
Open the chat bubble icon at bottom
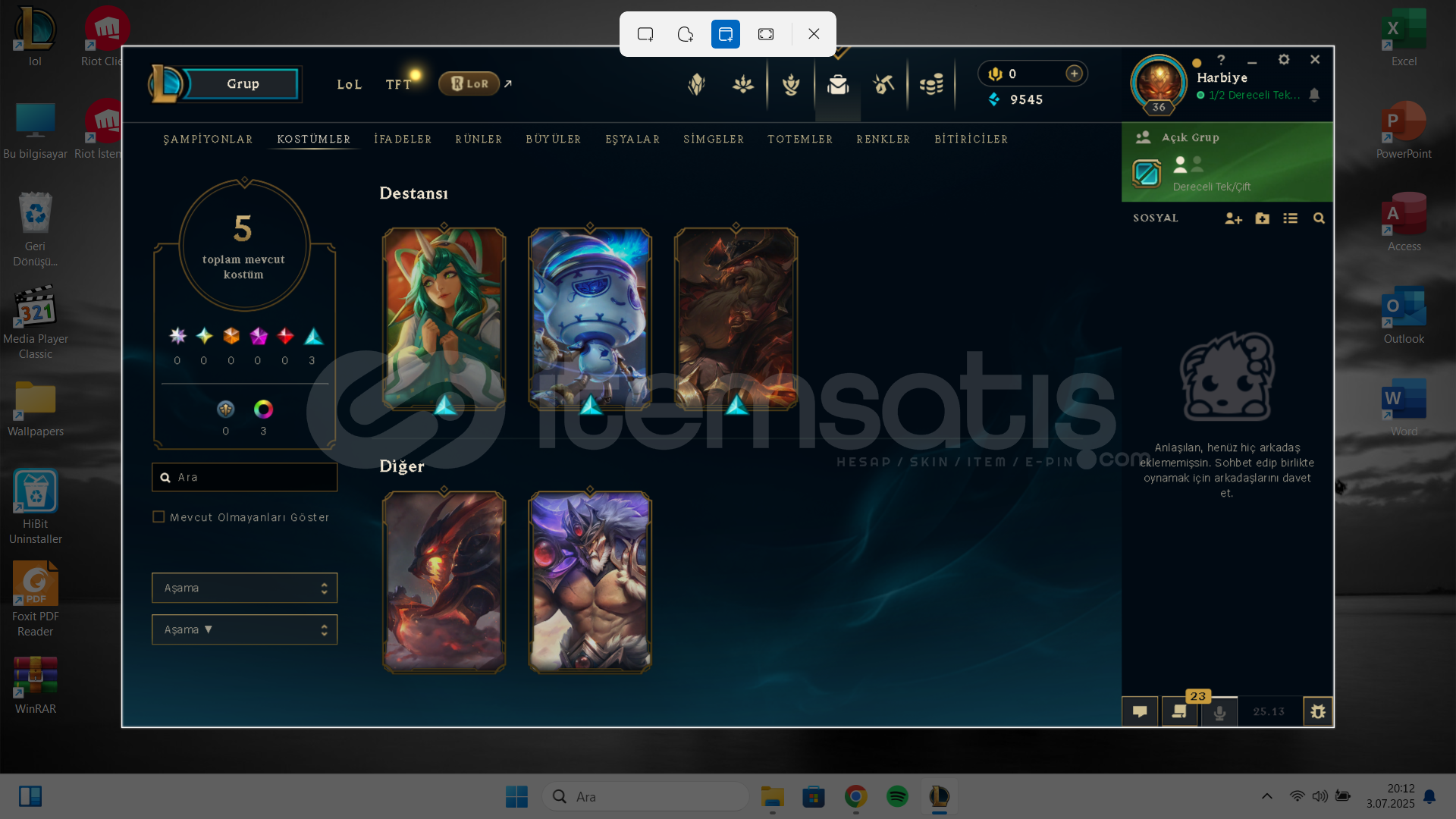click(1140, 711)
